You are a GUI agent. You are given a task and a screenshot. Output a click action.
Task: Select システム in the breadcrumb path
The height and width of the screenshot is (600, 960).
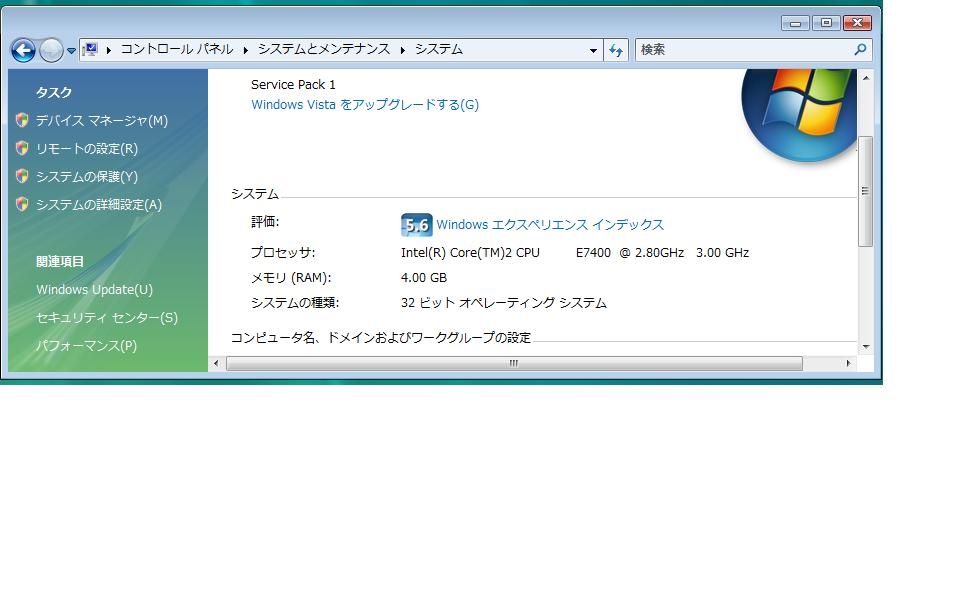click(x=439, y=49)
